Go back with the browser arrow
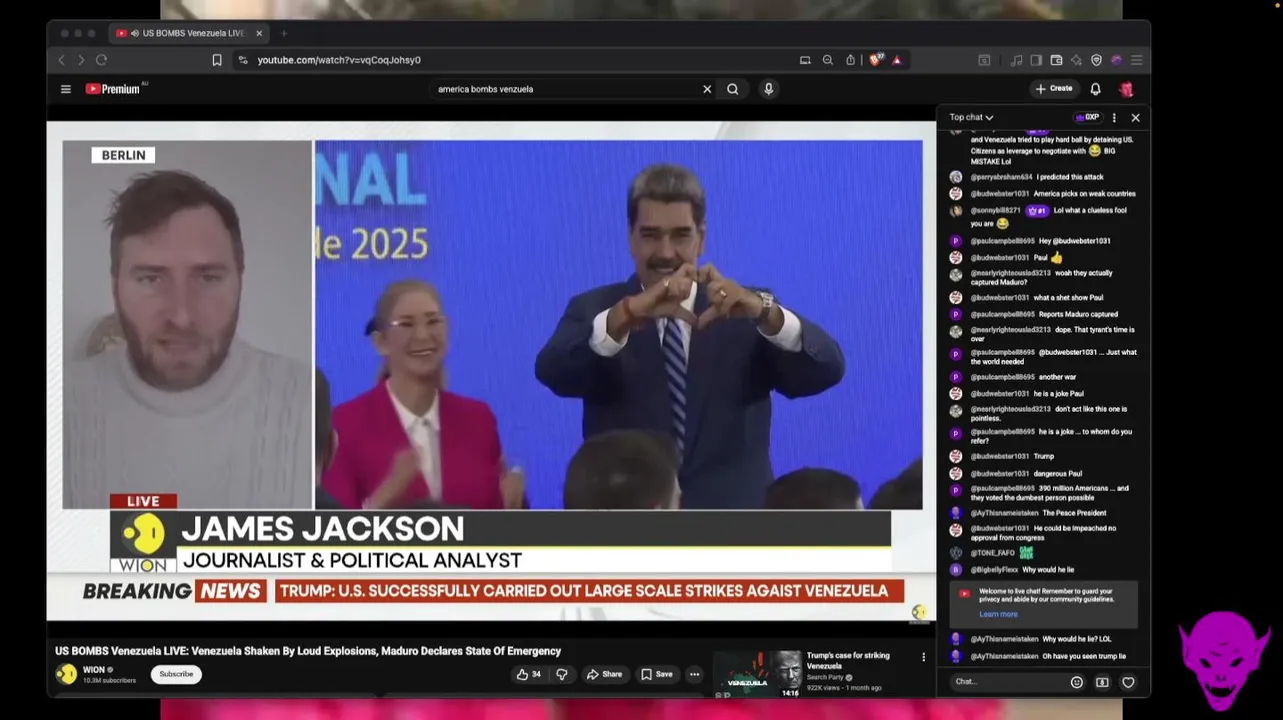 pyautogui.click(x=62, y=60)
